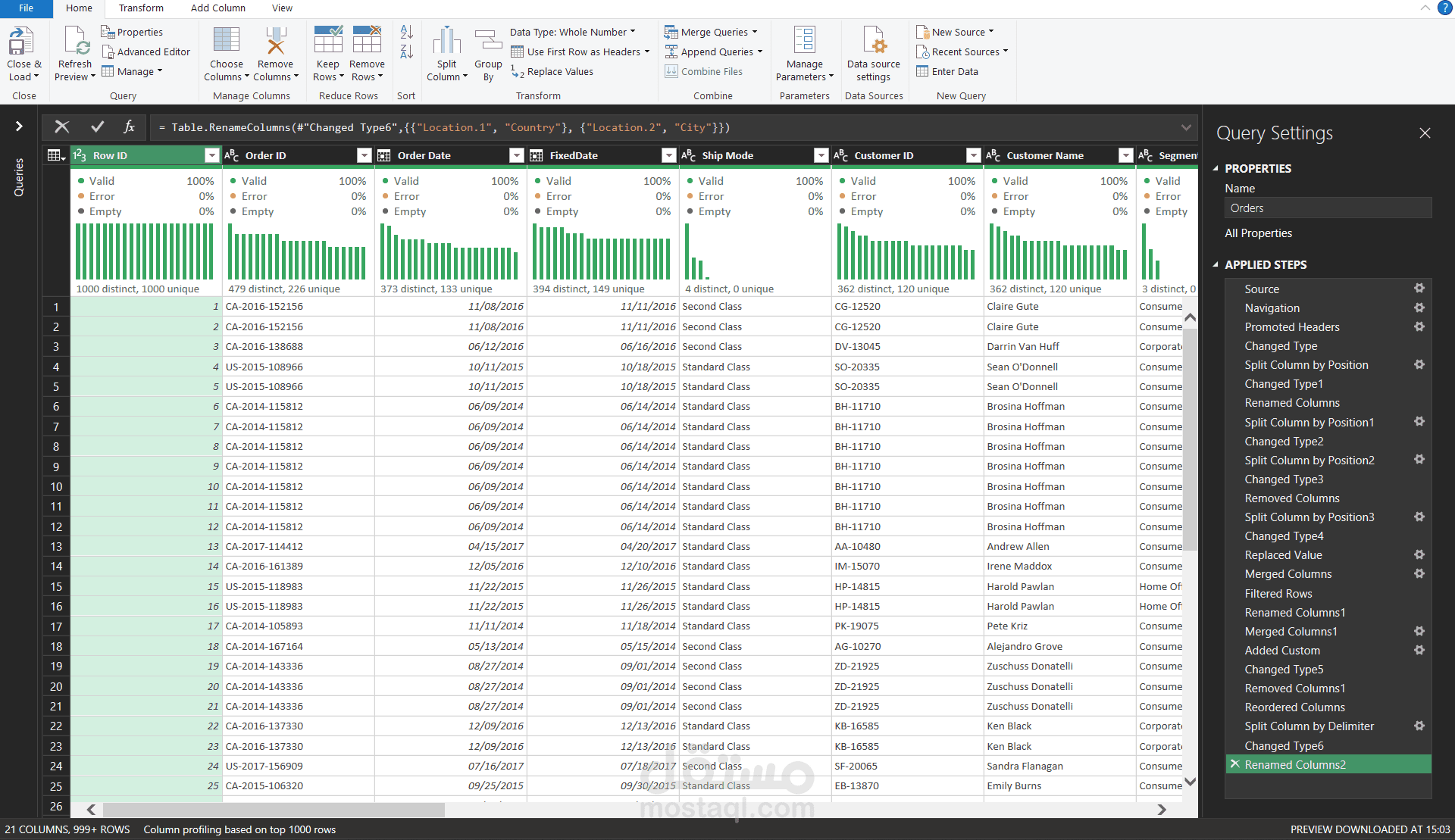The height and width of the screenshot is (840, 1455).
Task: Switch to the Transform ribbon tab
Action: [141, 8]
